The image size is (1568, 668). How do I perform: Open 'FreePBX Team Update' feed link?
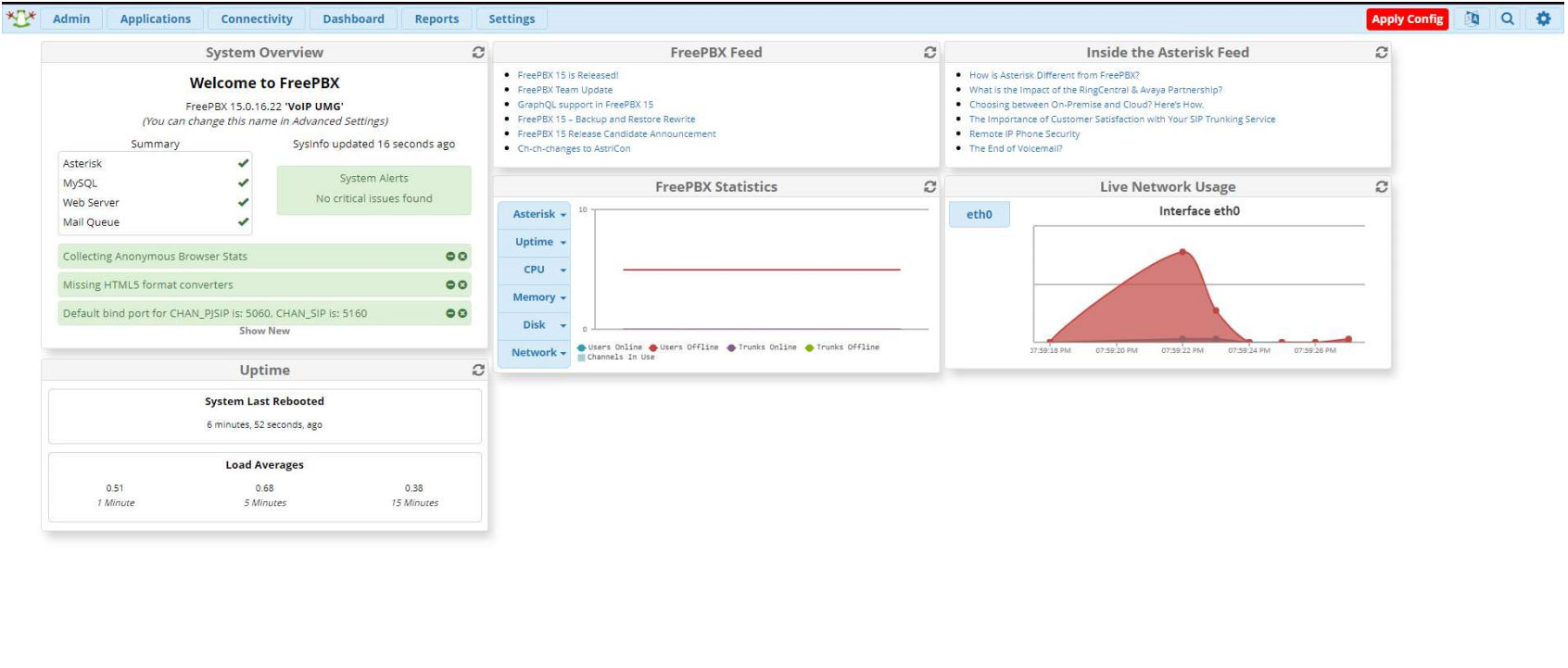point(565,90)
